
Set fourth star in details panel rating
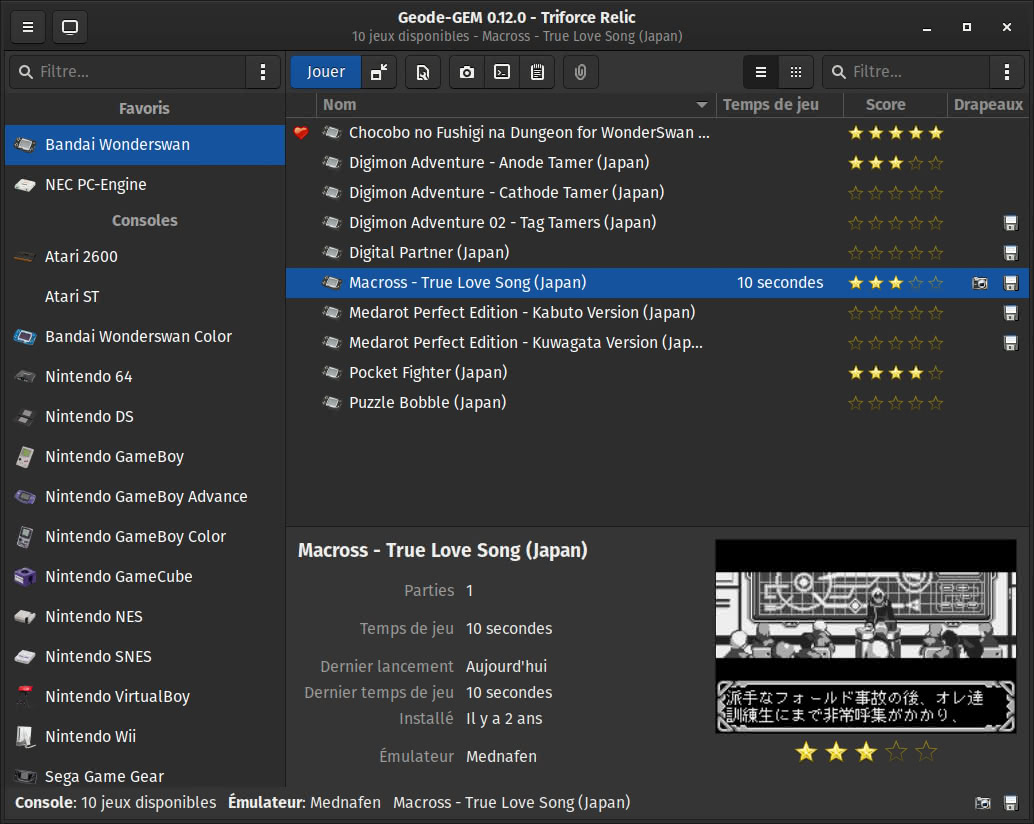896,752
